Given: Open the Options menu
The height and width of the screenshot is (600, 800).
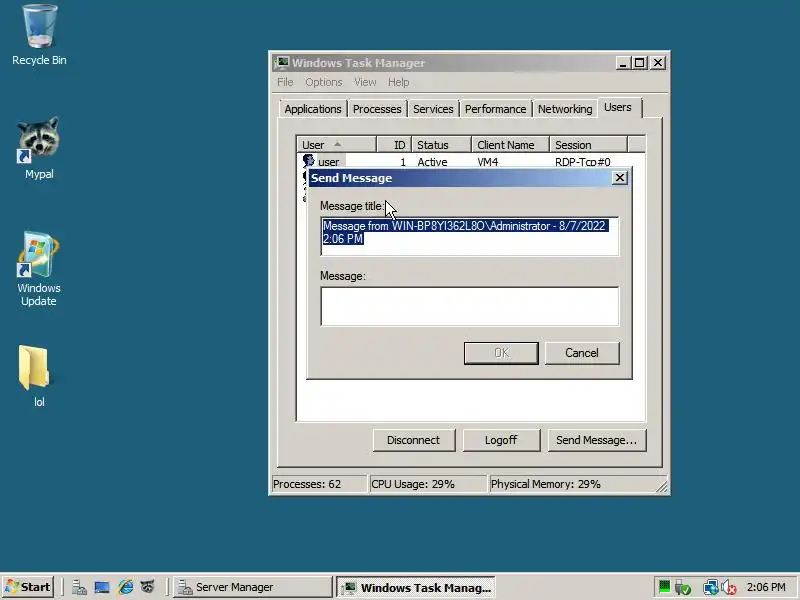Looking at the screenshot, I should point(323,82).
